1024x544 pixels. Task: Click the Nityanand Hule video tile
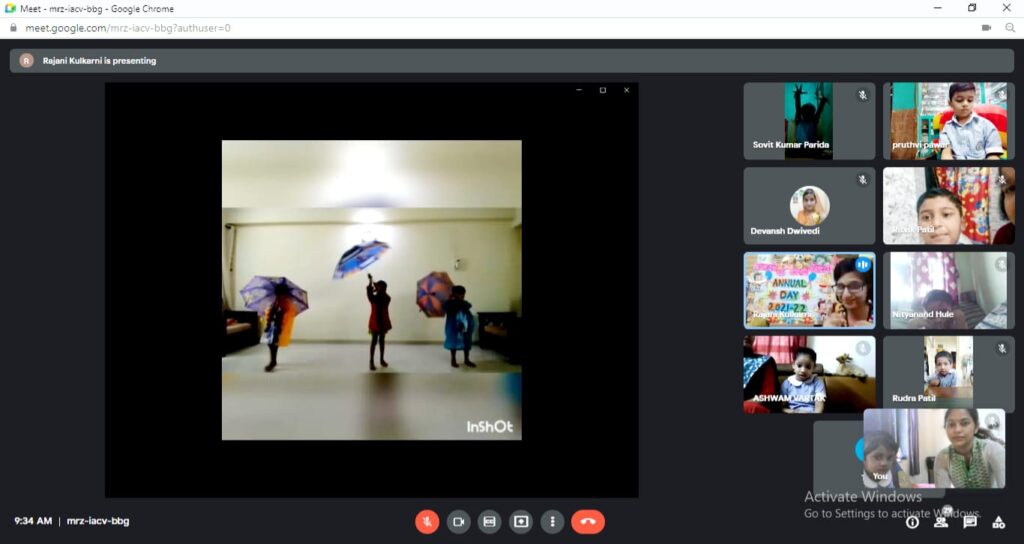(949, 291)
